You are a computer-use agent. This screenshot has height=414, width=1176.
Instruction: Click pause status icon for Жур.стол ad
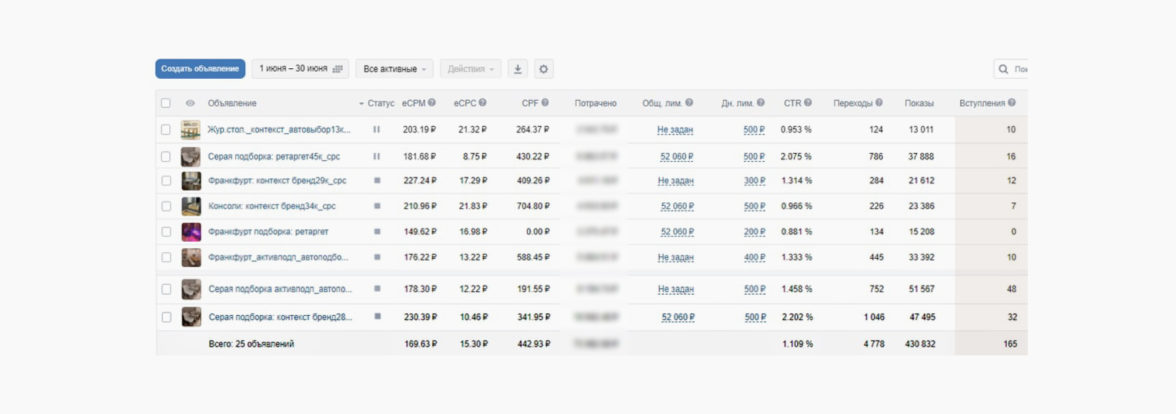377,129
